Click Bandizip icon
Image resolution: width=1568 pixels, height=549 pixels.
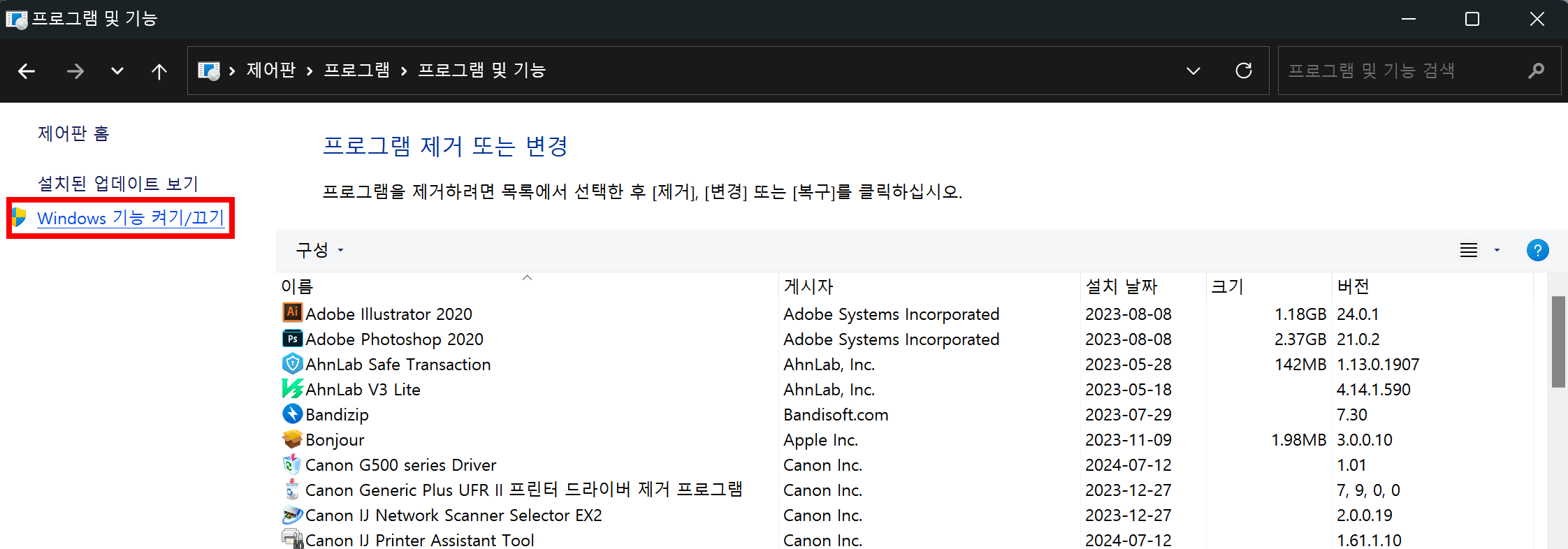click(292, 413)
